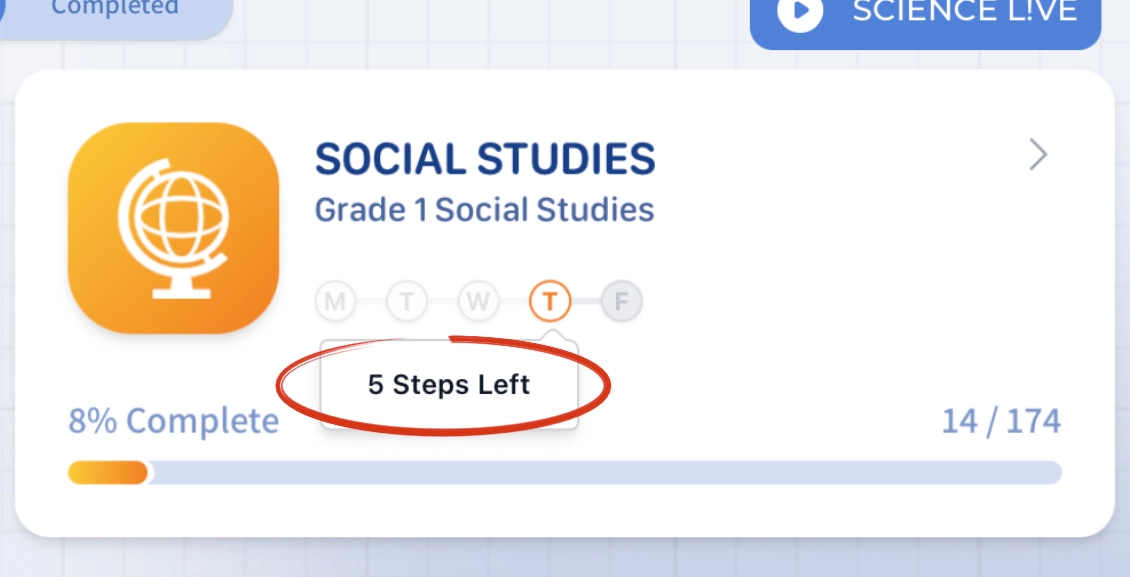Select the Monday 'M' day circle
Screen dimensions: 1130x577
[x=335, y=301]
